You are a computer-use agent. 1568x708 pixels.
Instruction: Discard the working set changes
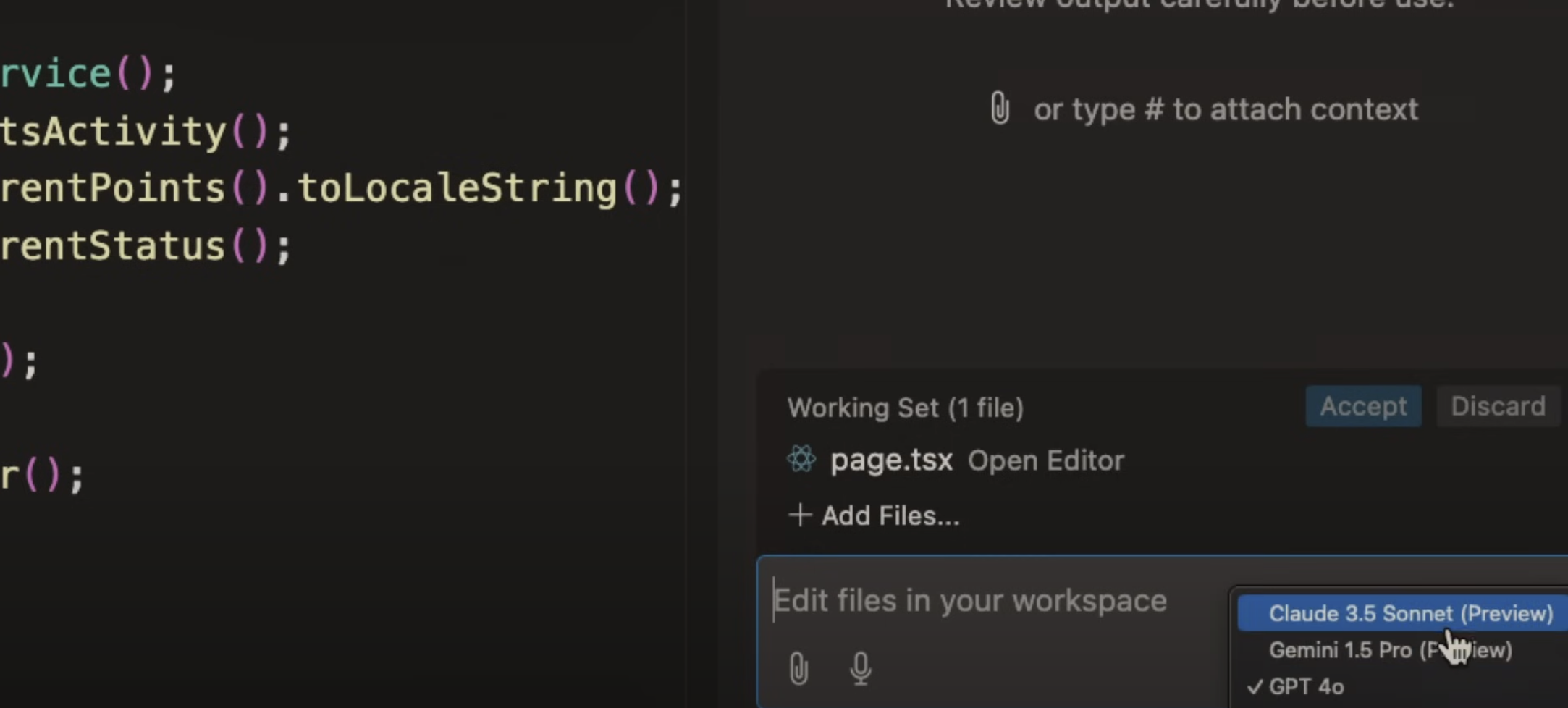pyautogui.click(x=1497, y=406)
